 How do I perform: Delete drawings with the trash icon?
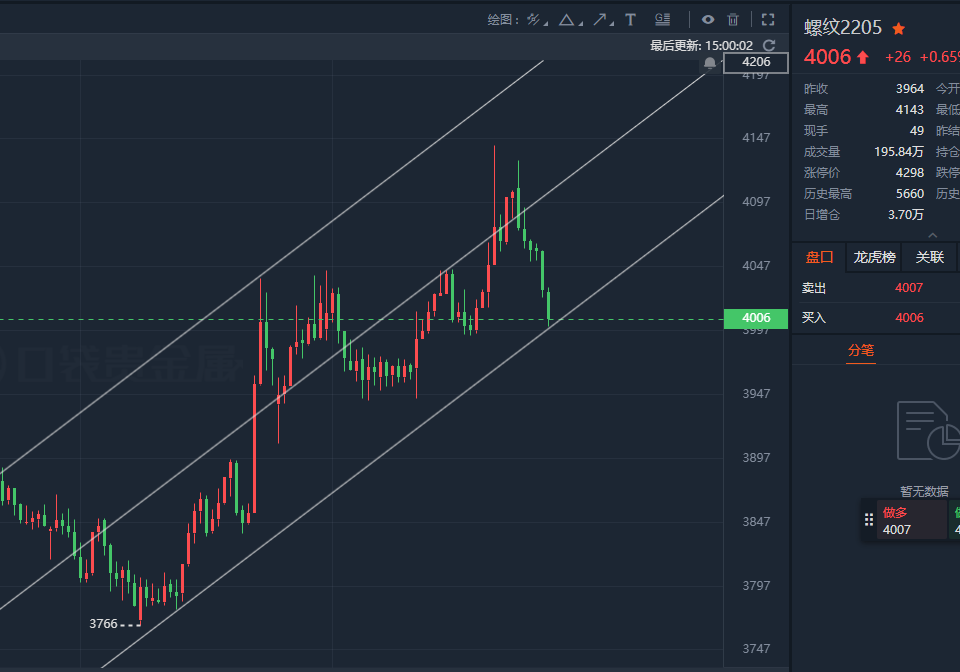click(733, 20)
